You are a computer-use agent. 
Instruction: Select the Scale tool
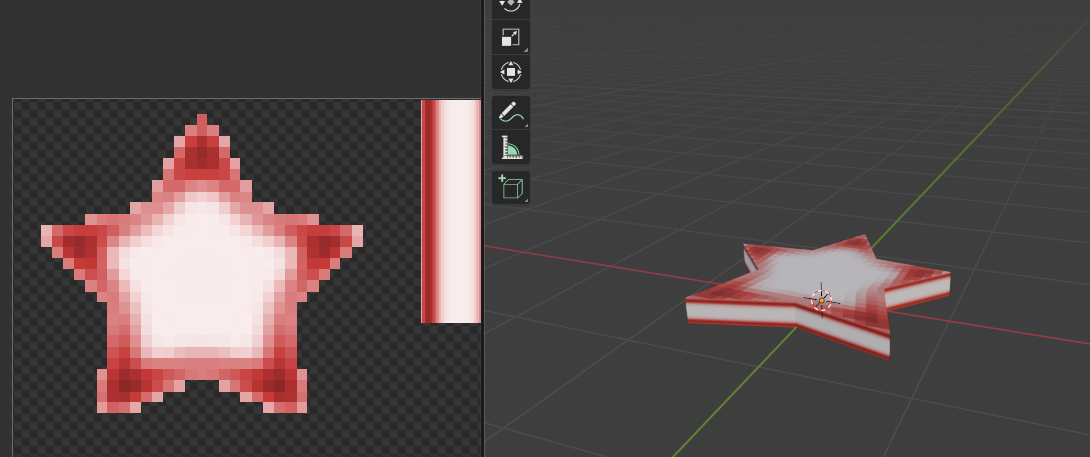coord(510,37)
